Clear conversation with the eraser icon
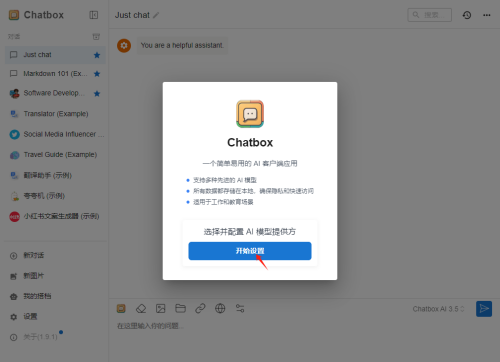 [x=141, y=309]
